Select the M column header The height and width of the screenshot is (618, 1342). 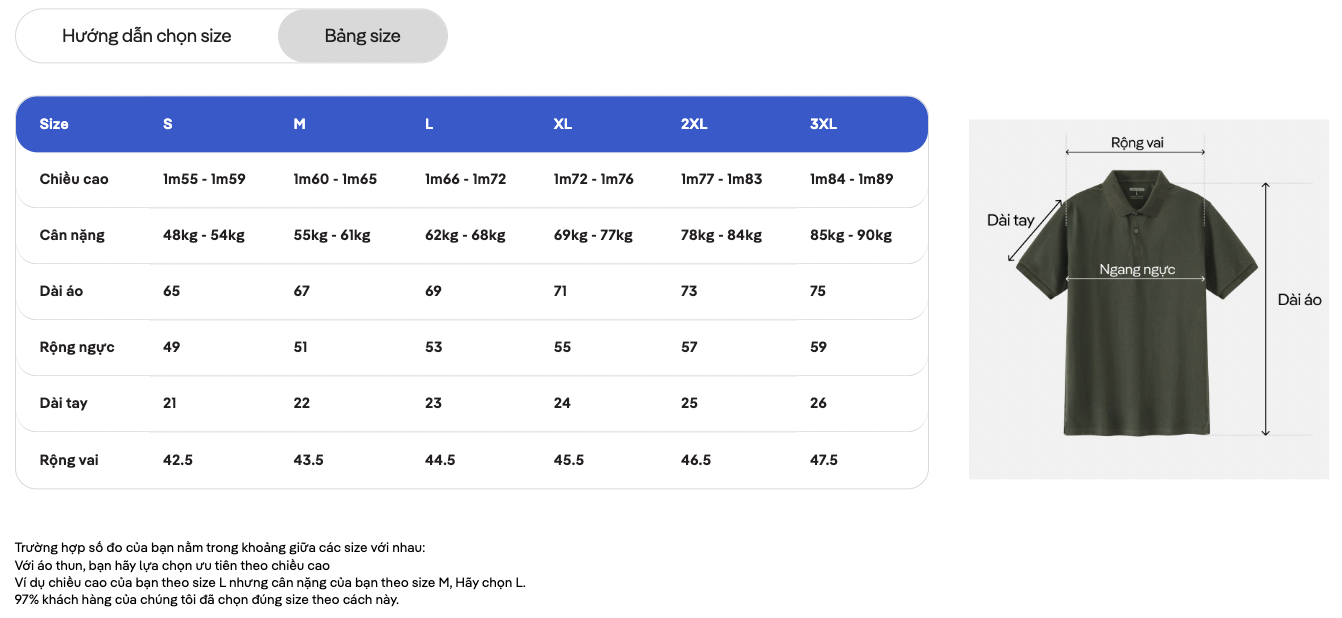pos(299,124)
